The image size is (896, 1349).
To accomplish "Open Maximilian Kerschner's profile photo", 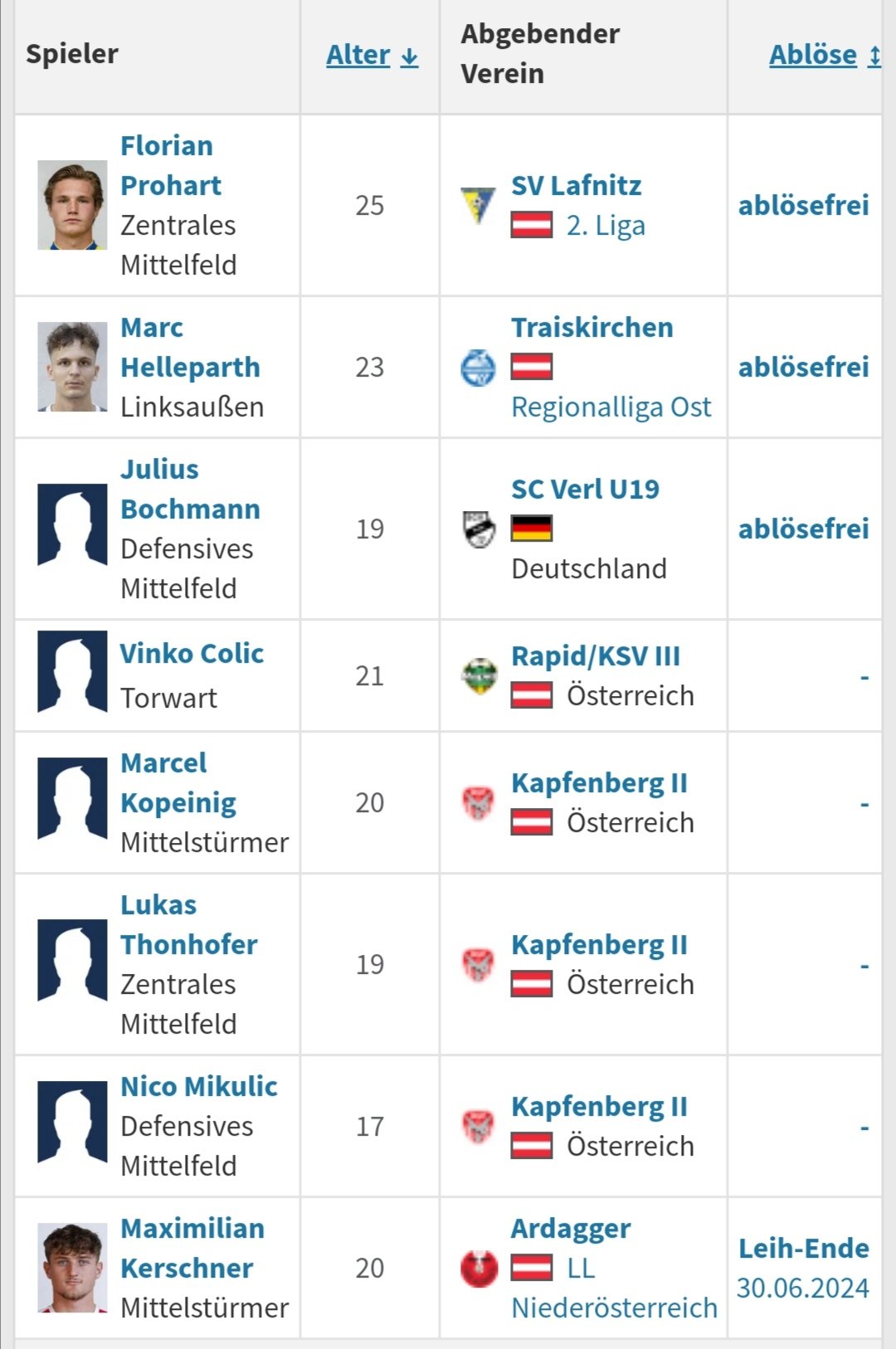I will pyautogui.click(x=72, y=1268).
